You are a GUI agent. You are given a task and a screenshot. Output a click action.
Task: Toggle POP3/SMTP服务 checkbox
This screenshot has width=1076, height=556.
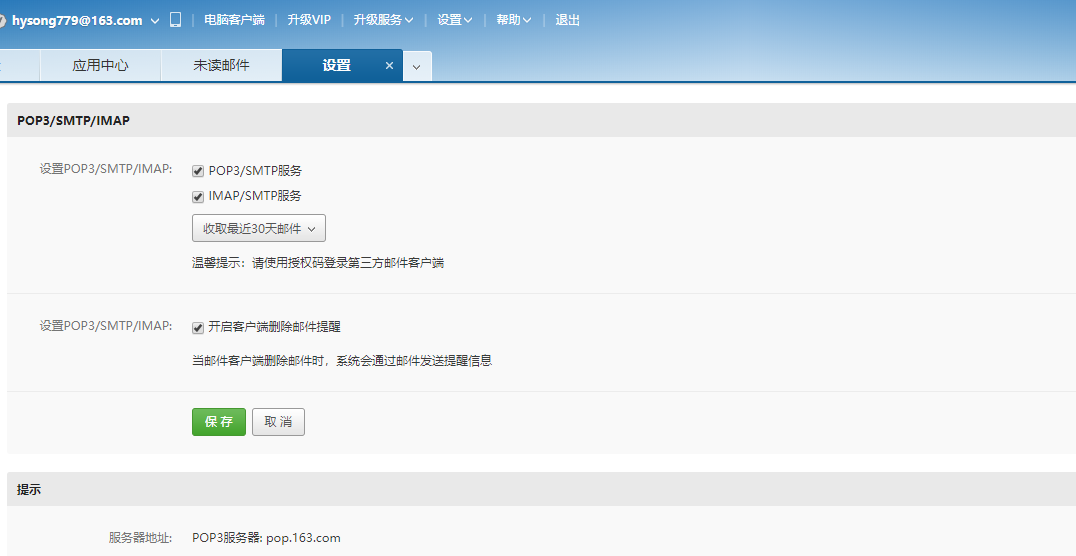[198, 171]
